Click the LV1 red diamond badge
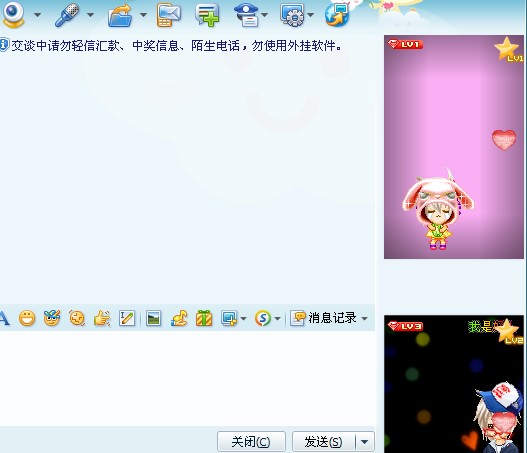The image size is (527, 453). pyautogui.click(x=405, y=44)
